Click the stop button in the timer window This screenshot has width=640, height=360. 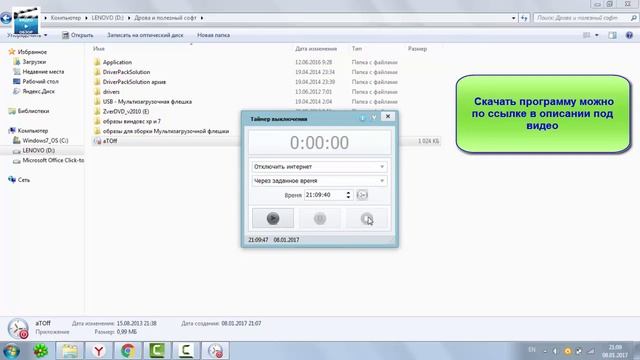(367, 219)
